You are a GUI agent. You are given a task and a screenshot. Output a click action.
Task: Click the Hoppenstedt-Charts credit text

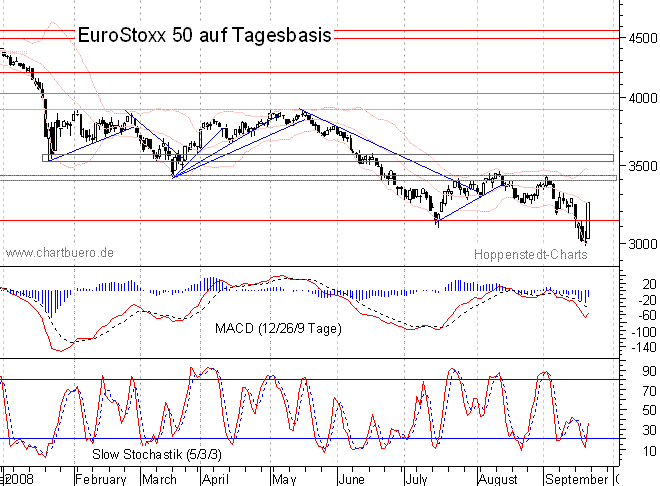(530, 255)
